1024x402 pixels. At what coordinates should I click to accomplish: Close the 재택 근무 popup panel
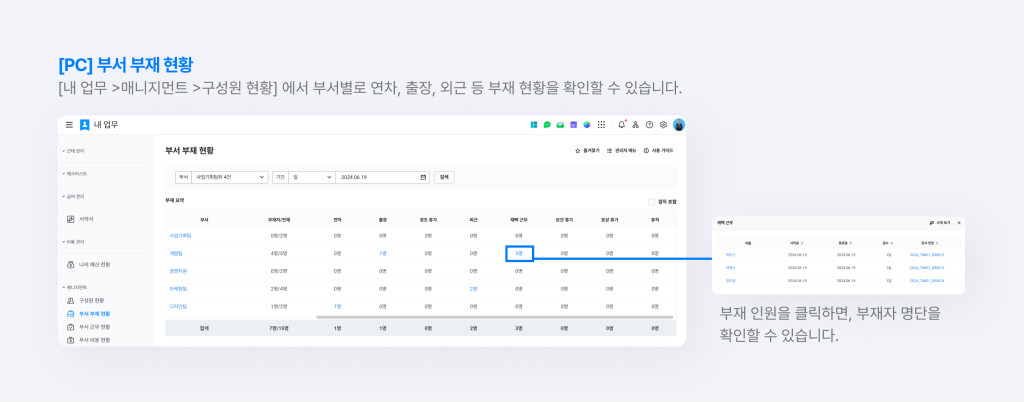pyautogui.click(x=959, y=223)
